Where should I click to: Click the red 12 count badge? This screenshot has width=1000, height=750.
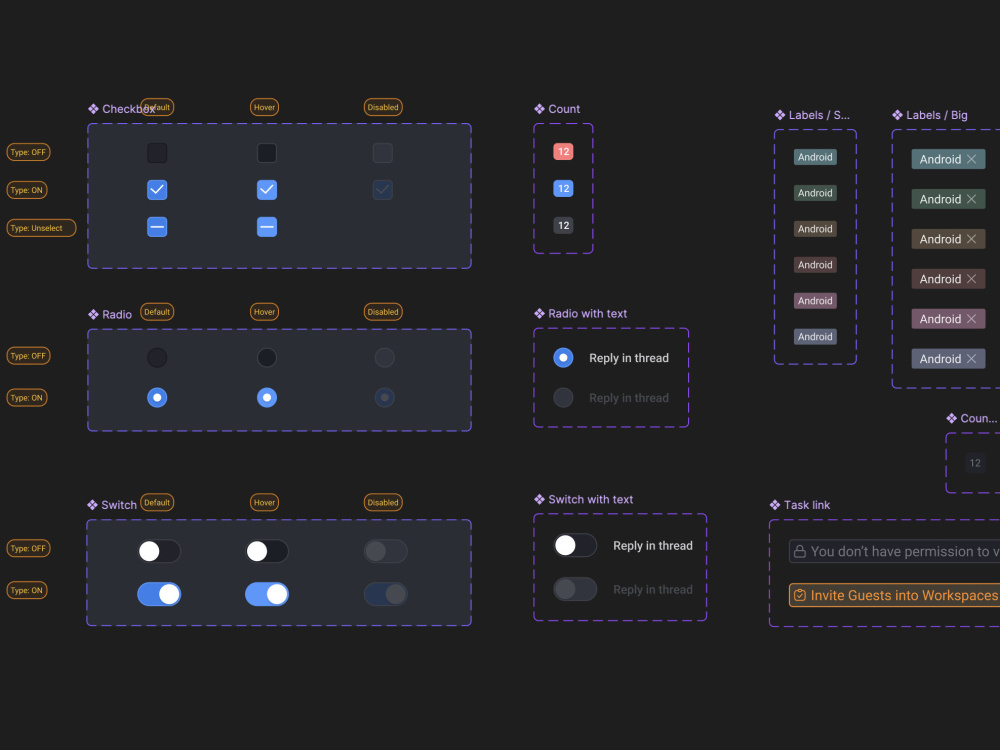(563, 152)
